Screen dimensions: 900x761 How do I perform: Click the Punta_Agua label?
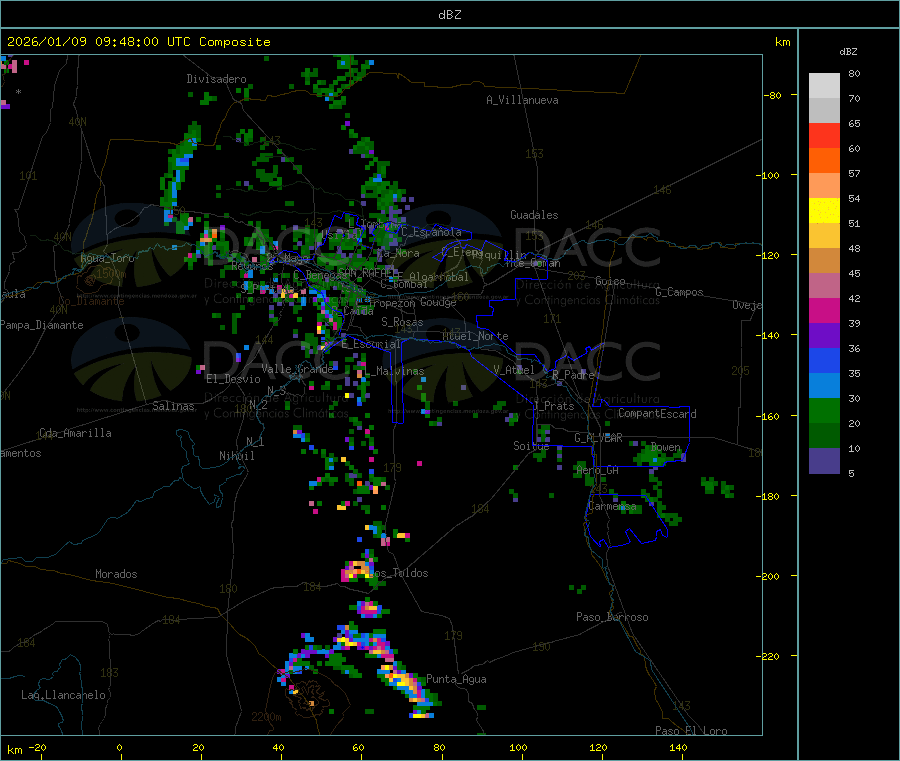[x=456, y=679]
